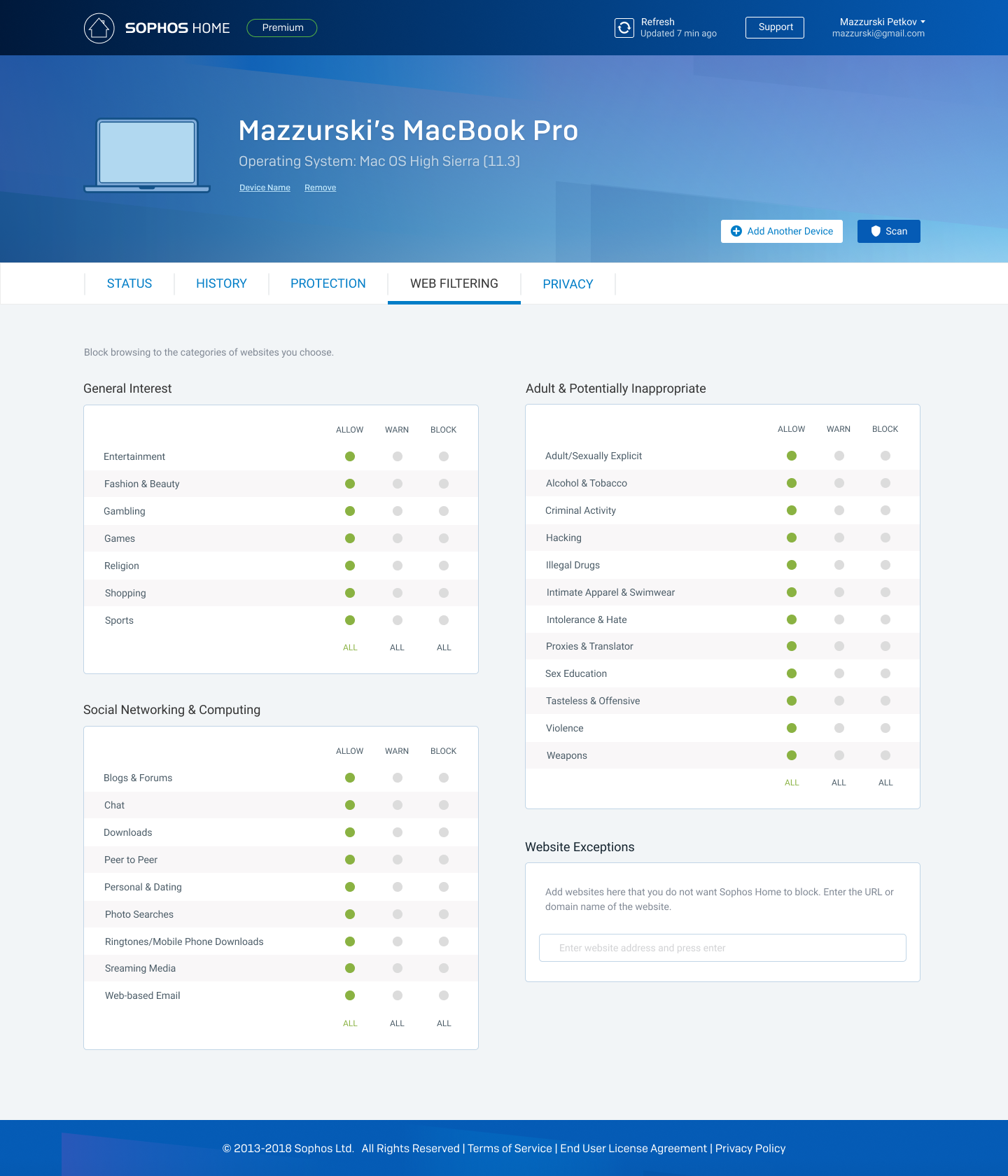Screen dimensions: 1008x1176
Task: Select Allow for Shopping
Action: (350, 593)
